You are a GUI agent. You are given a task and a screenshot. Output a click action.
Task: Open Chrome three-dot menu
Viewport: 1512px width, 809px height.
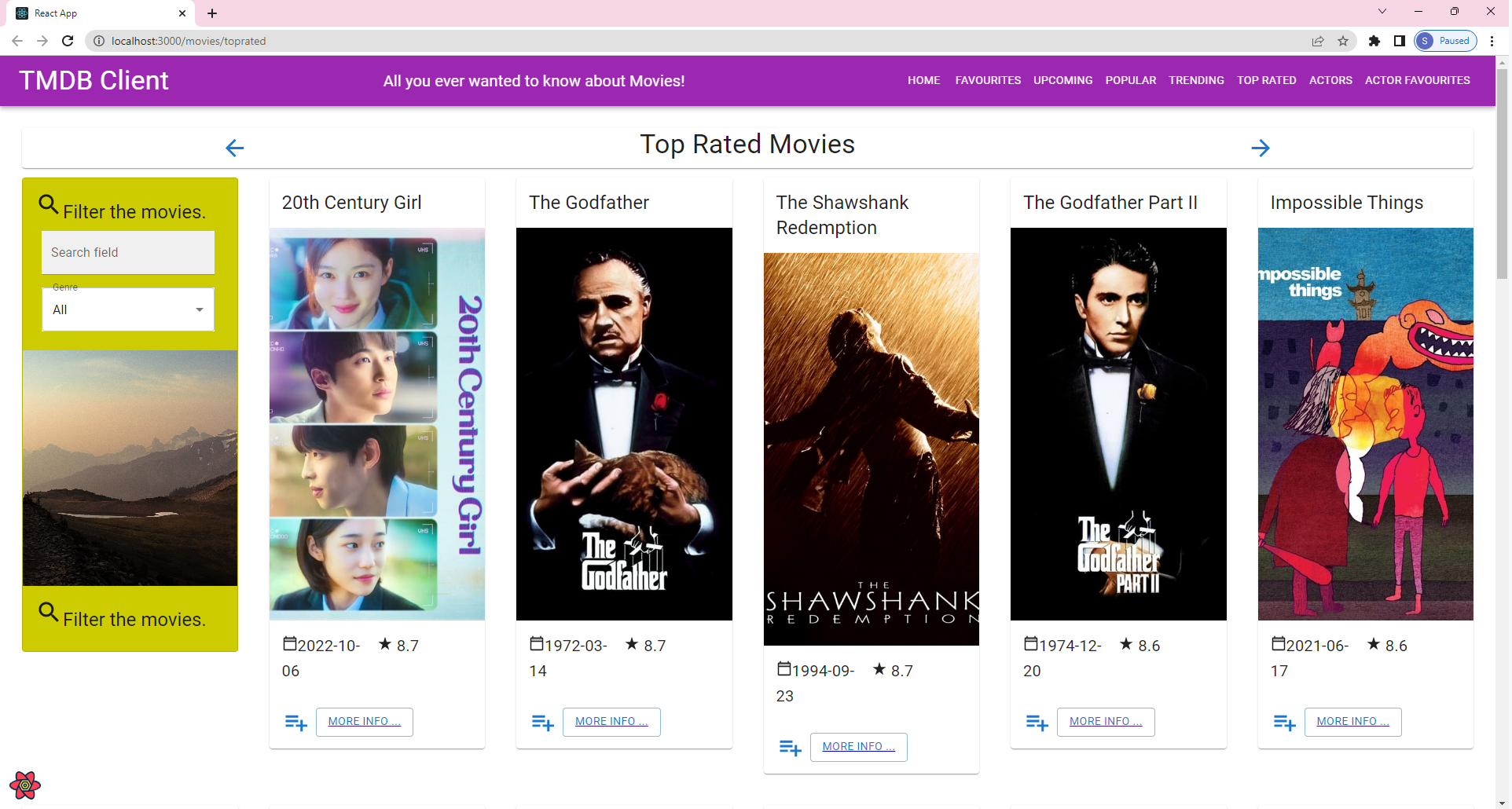click(1492, 41)
